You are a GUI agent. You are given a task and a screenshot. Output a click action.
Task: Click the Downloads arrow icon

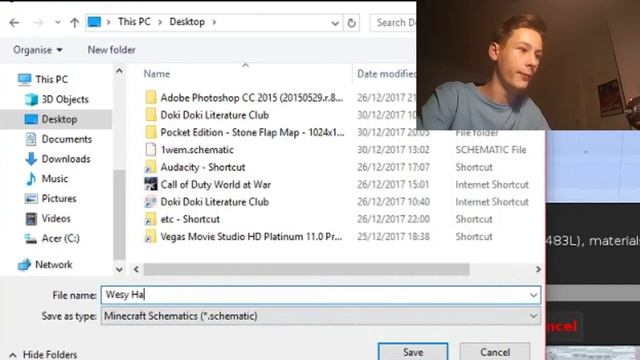(x=31, y=159)
